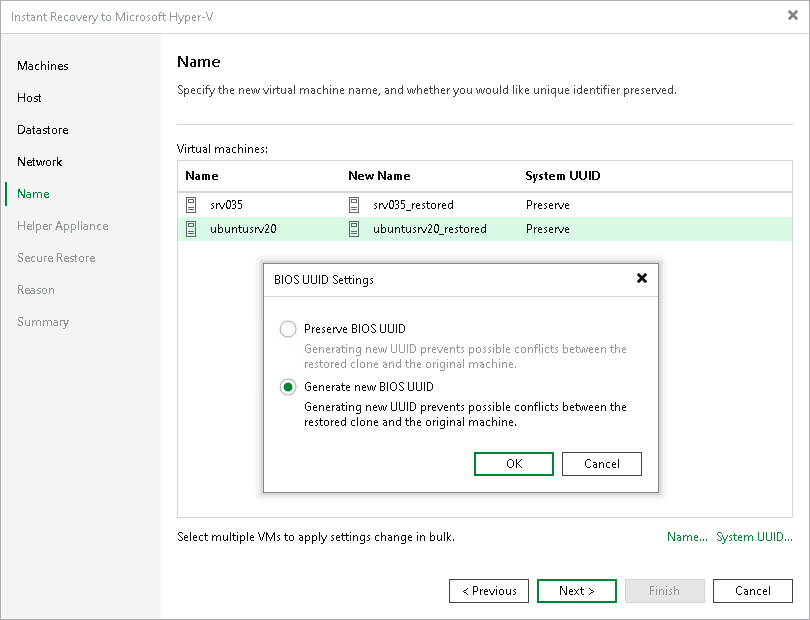Screen dimensions: 810x620
Task: Click the srv035_restored server icon
Action: 354,205
